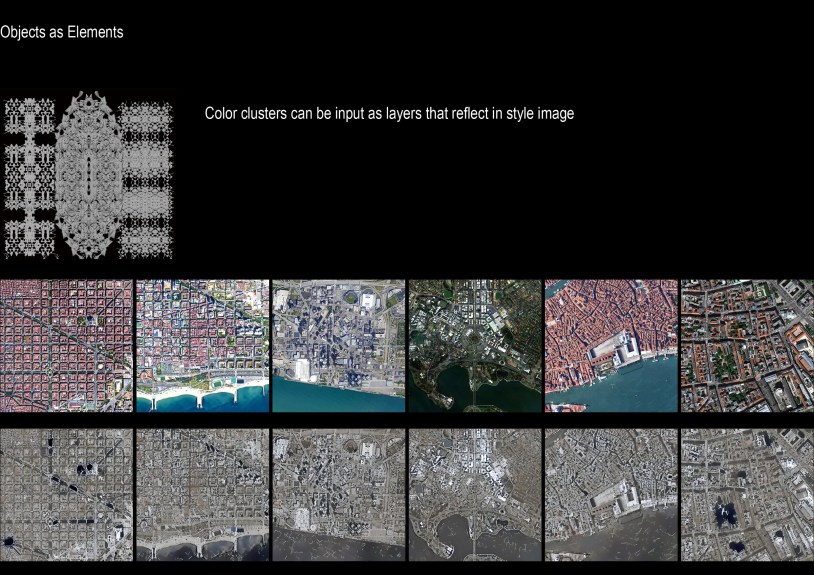The width and height of the screenshot is (814, 575).
Task: Open the green city image with dark lake
Action: [x=474, y=345]
